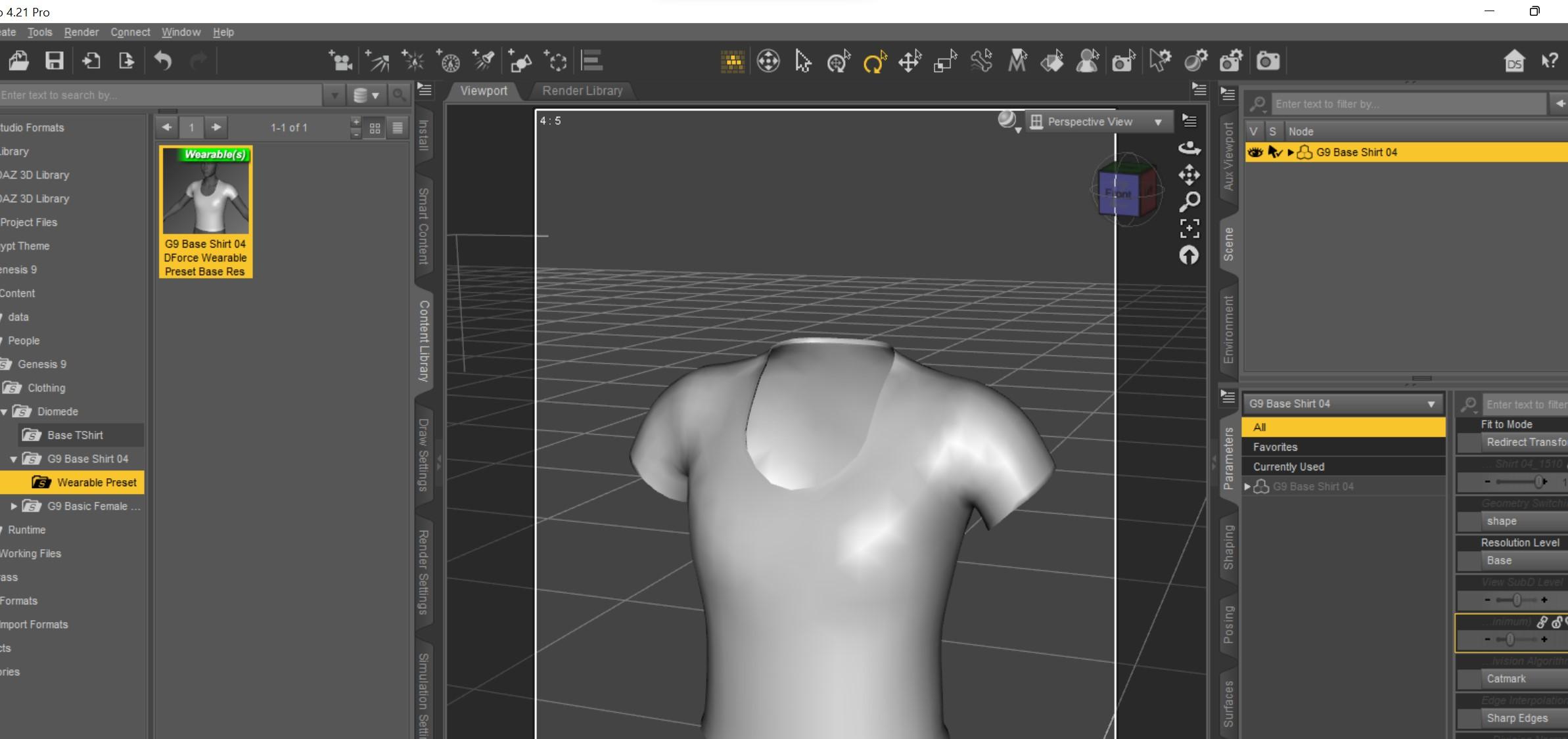Expand the G9 Basic Female folder
The height and width of the screenshot is (739, 1568).
coord(14,506)
